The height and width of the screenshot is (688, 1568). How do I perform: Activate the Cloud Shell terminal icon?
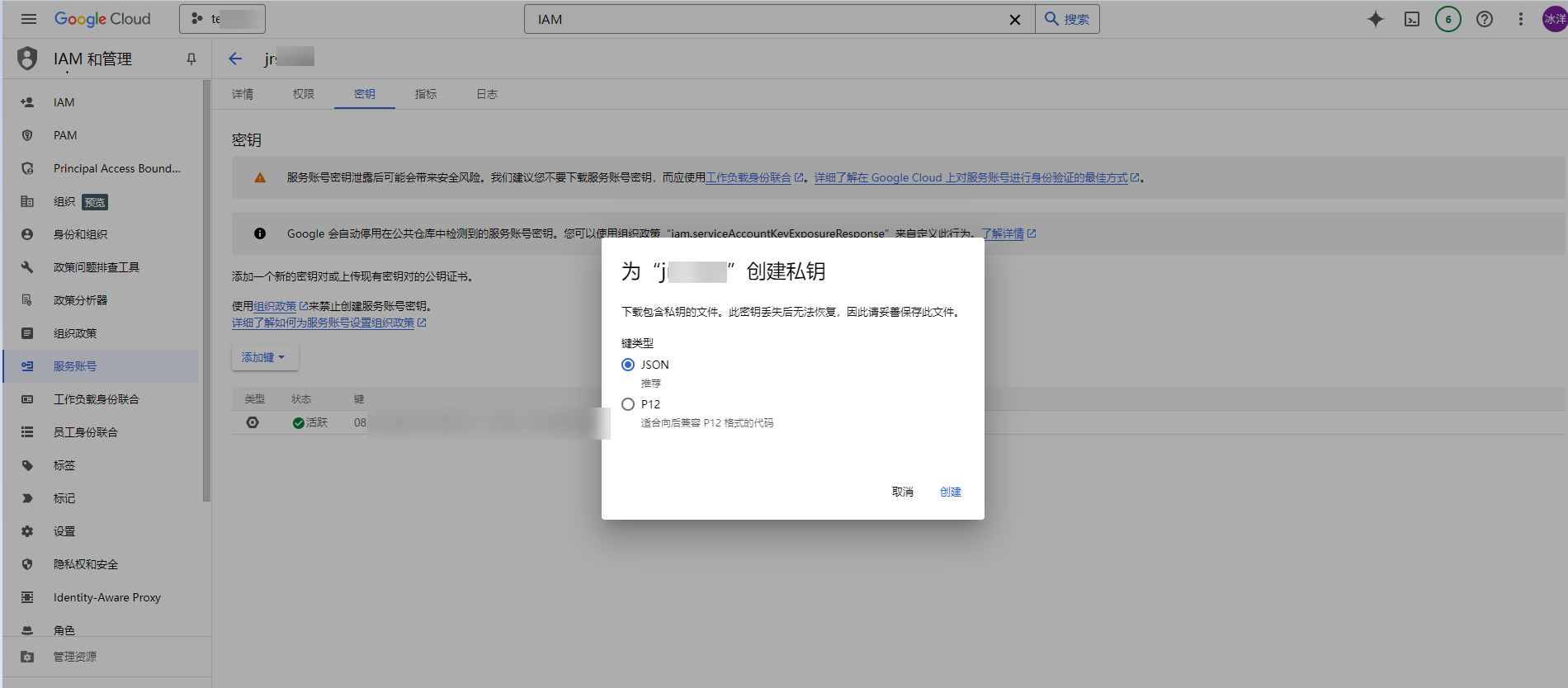[1412, 19]
